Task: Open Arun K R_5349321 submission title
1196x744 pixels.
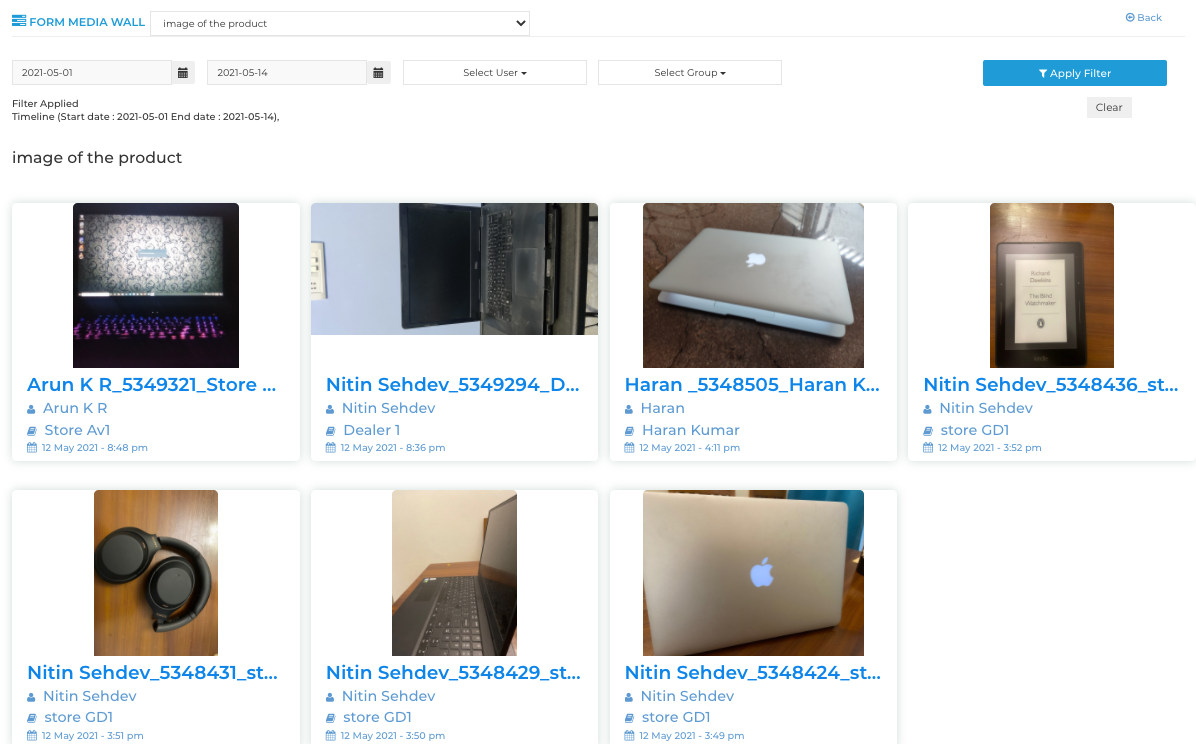Action: click(x=152, y=385)
